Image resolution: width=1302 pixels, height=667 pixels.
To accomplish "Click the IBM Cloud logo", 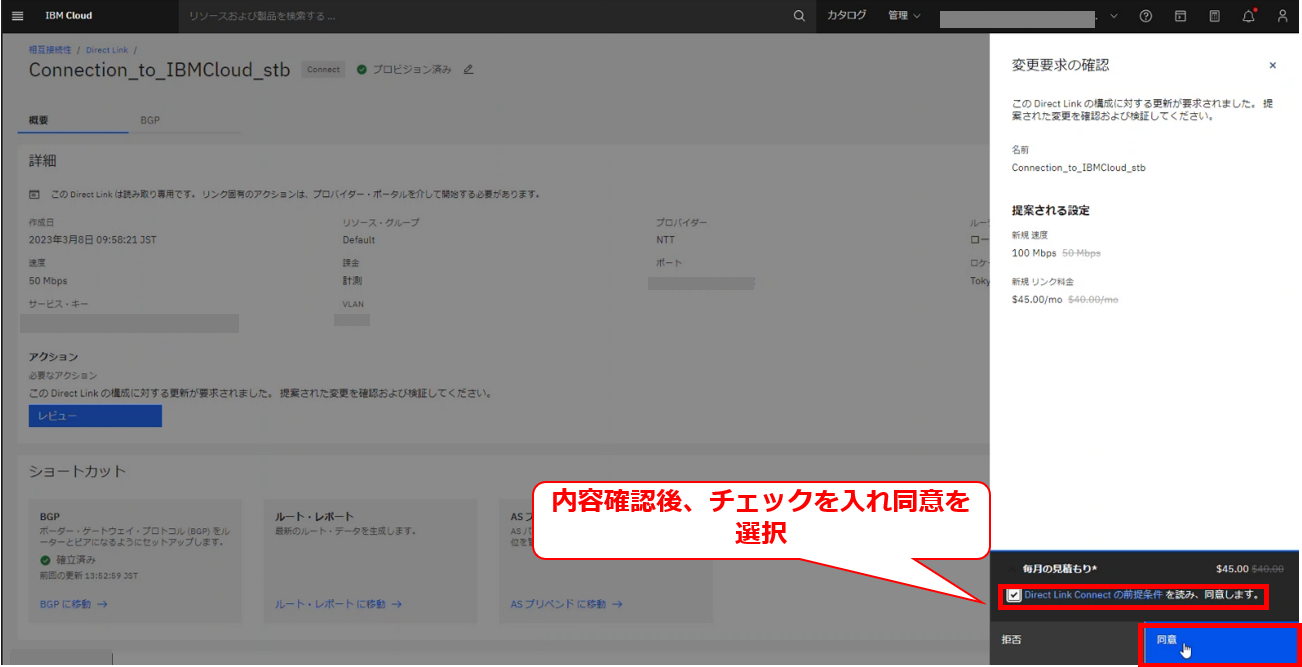I will point(69,16).
